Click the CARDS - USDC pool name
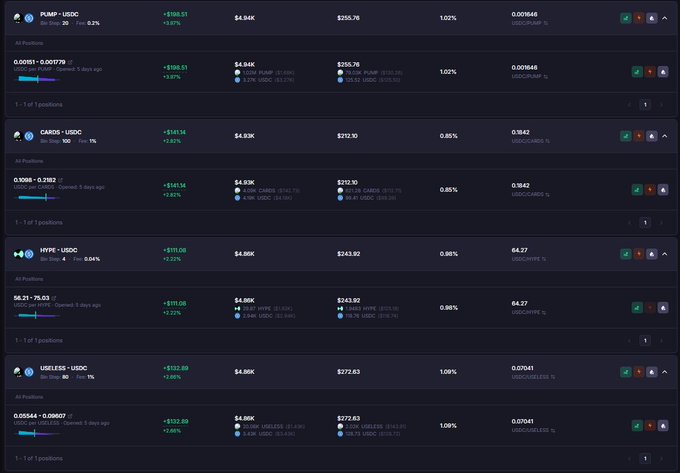 61,132
